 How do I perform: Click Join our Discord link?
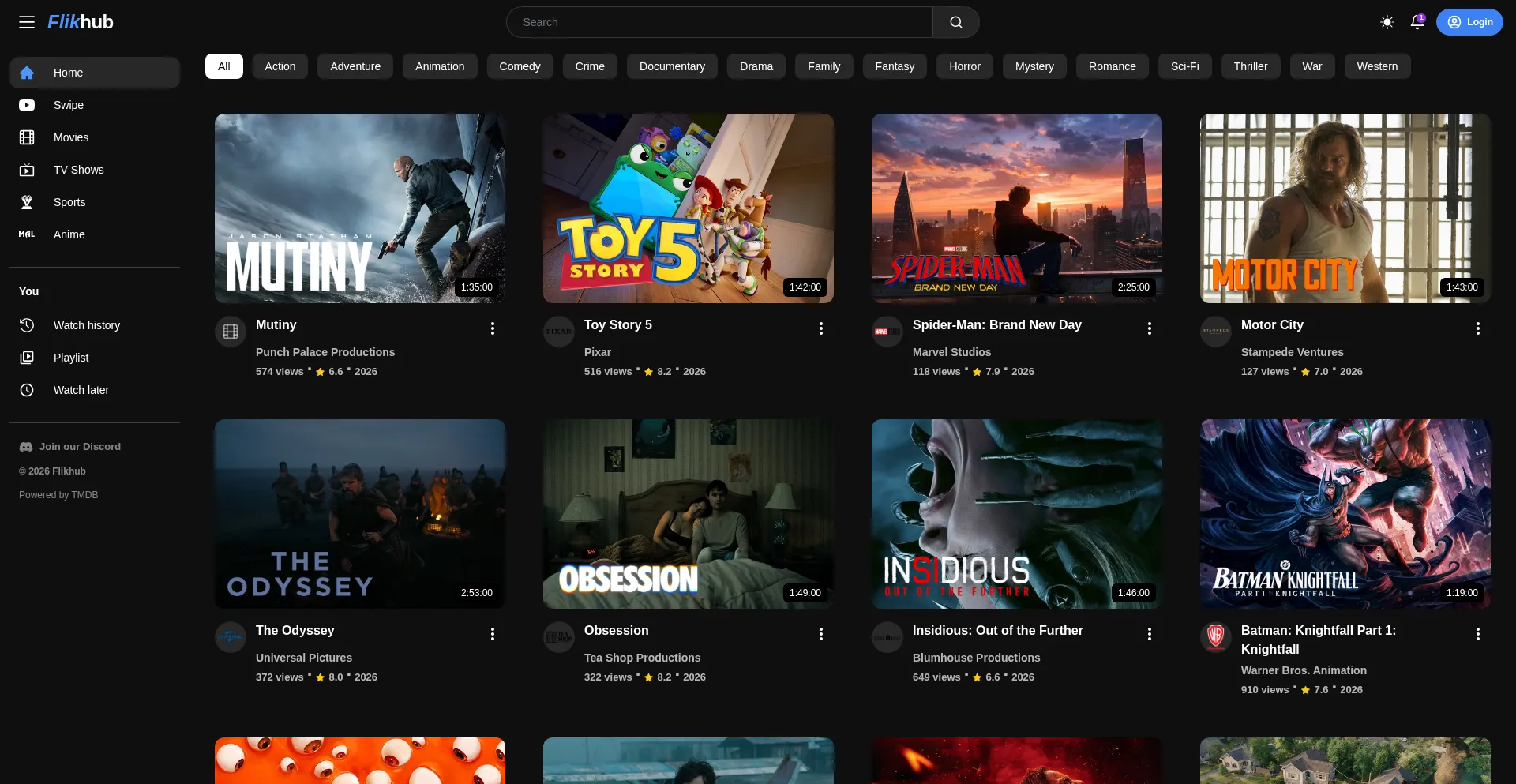70,447
